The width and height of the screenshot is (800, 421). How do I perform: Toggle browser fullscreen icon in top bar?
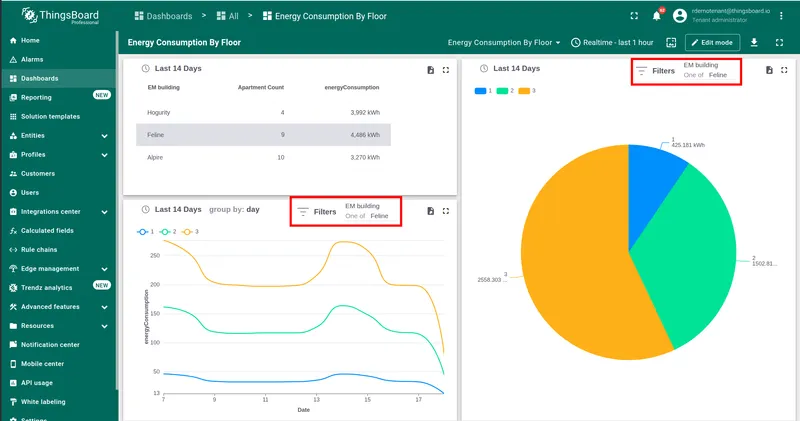click(x=634, y=16)
